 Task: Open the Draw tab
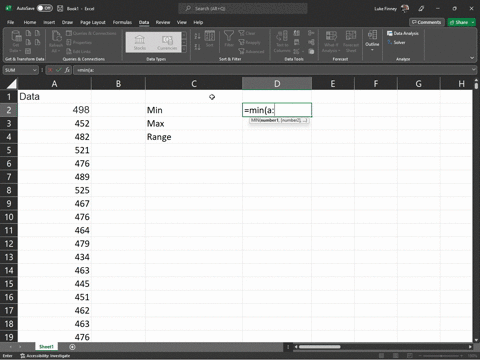(67, 22)
